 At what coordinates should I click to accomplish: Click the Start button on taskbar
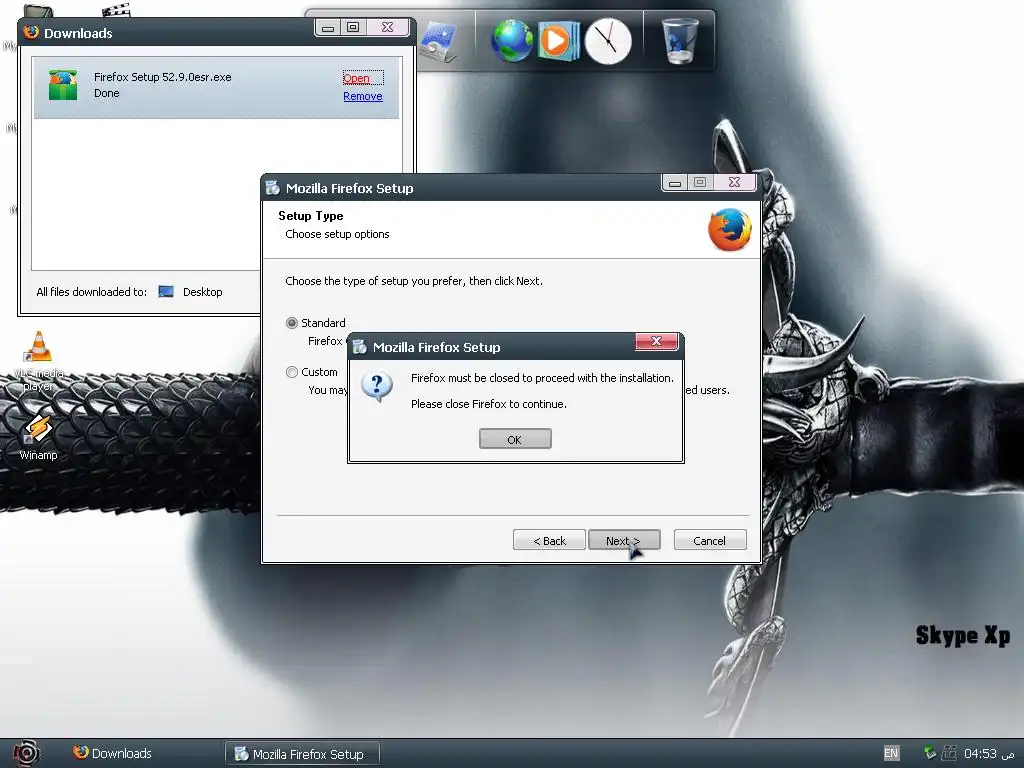click(26, 753)
